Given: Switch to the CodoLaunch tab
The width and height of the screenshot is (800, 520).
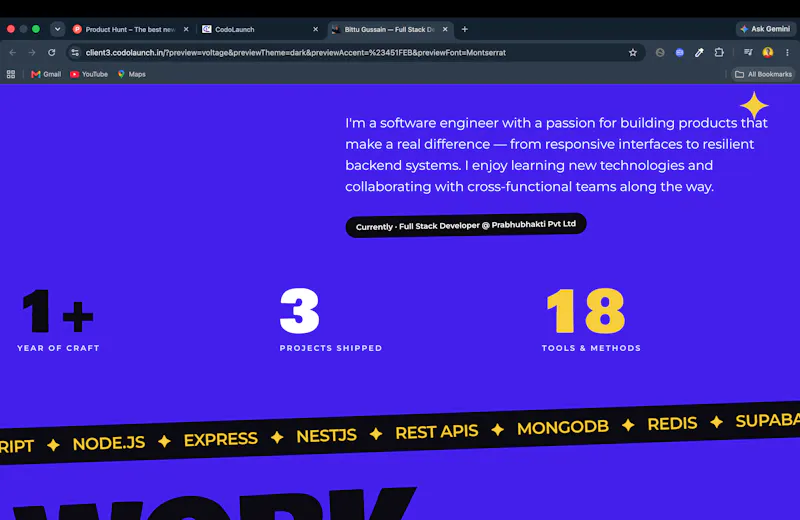Looking at the screenshot, I should (x=260, y=30).
